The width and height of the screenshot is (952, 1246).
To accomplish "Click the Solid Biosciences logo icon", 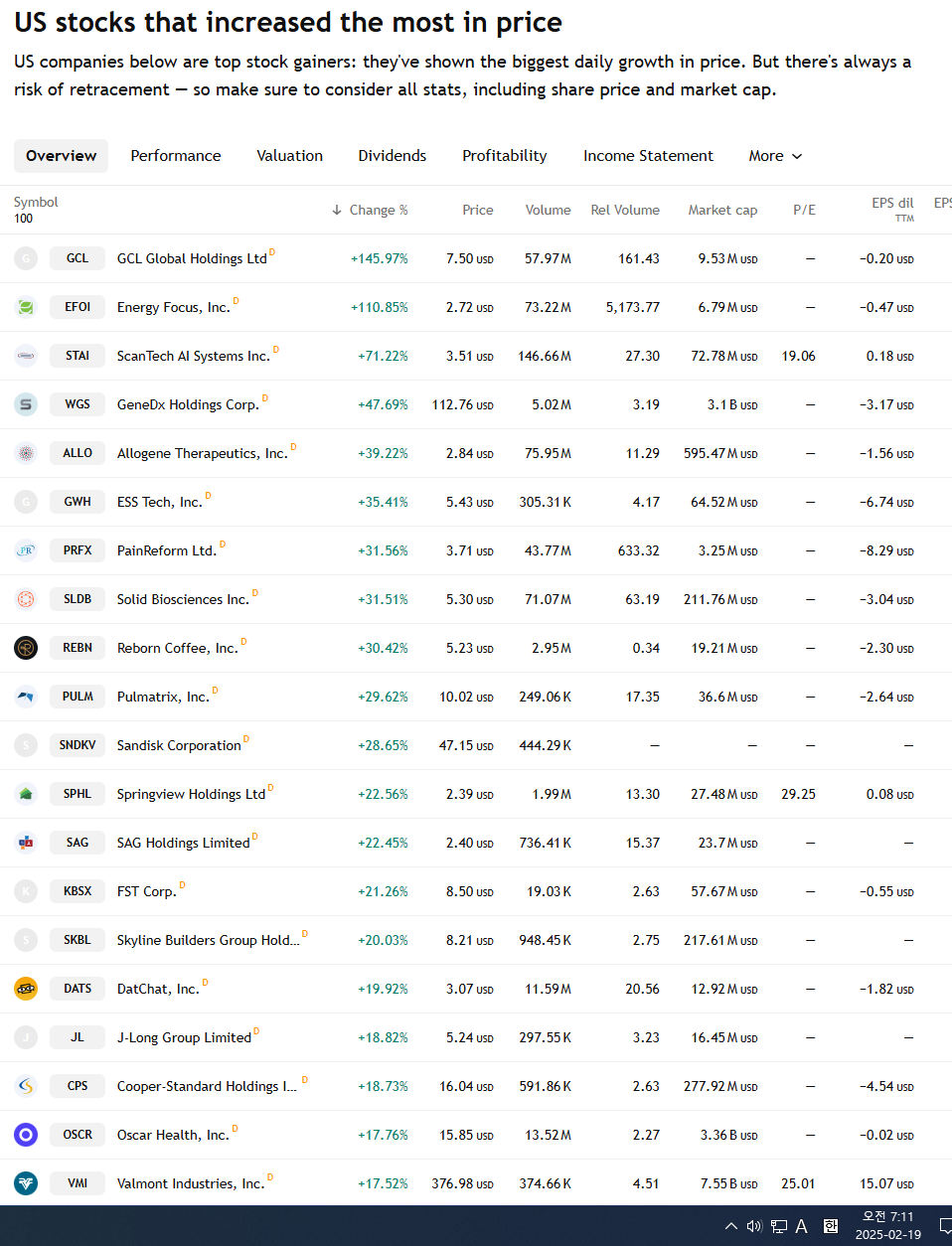I will coord(26,599).
